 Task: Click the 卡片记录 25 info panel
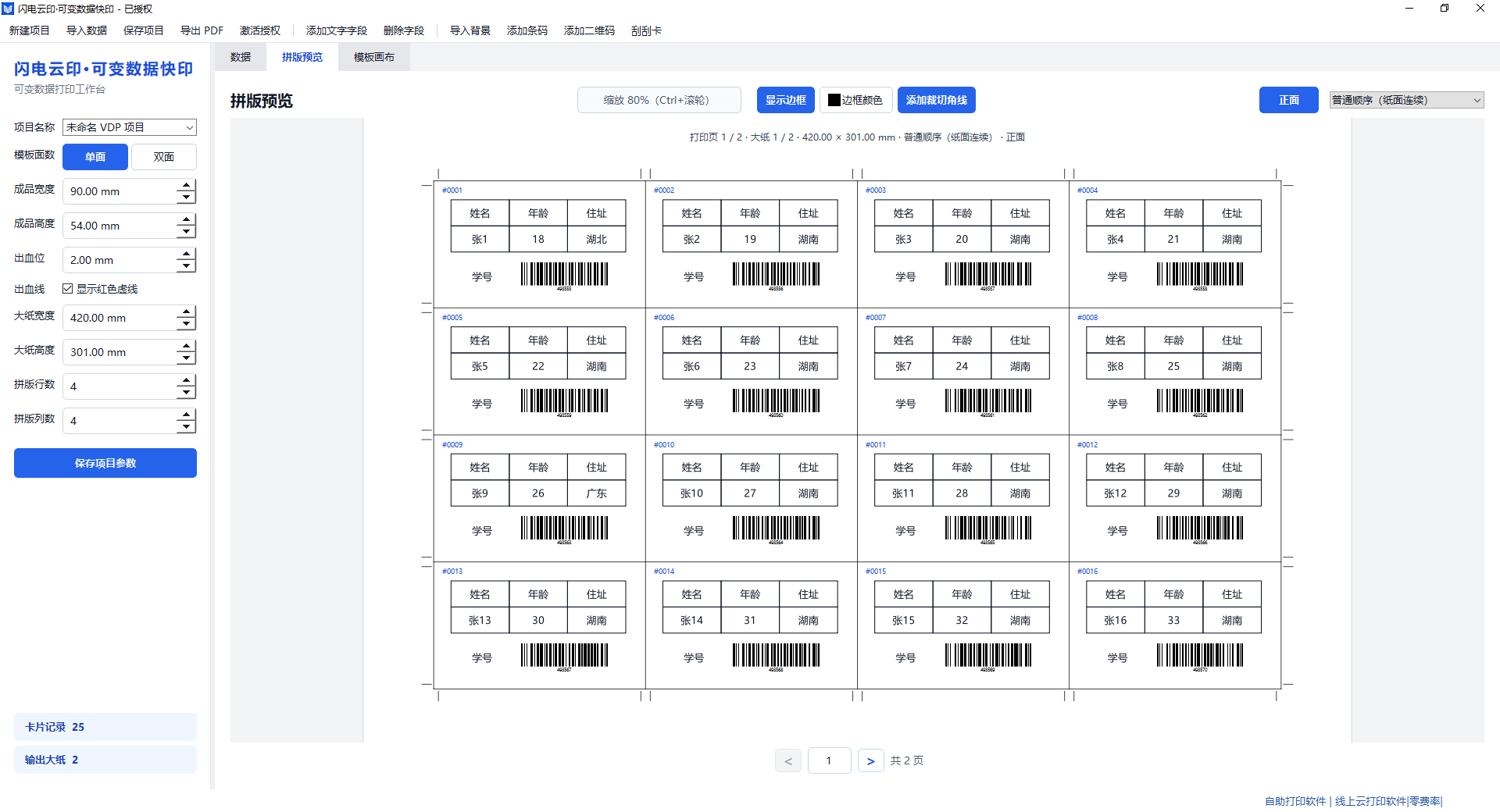pos(105,727)
